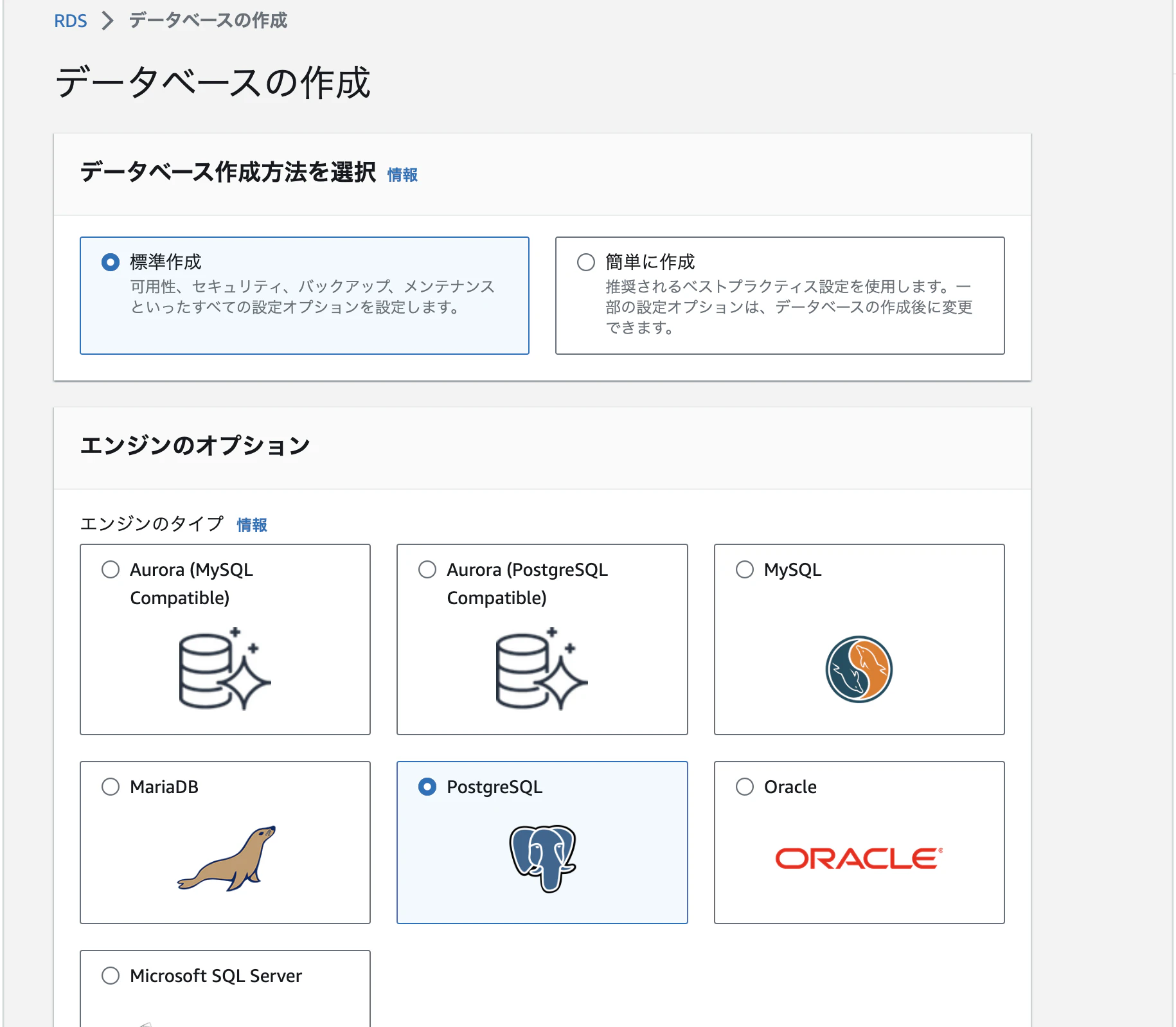Open 情報 link beside エンジンのタイプ
1176x1027 pixels.
[x=252, y=525]
